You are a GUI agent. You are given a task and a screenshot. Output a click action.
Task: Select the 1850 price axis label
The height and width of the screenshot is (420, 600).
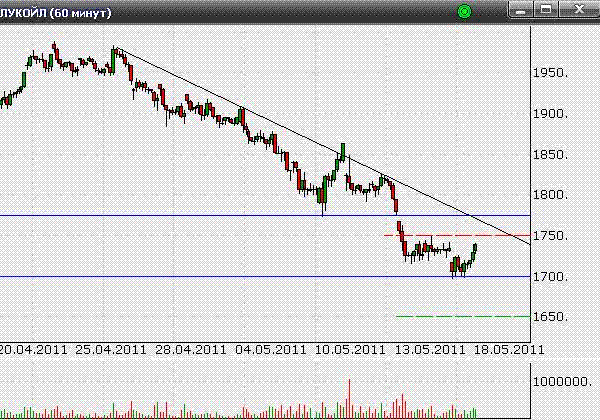[x=551, y=155]
